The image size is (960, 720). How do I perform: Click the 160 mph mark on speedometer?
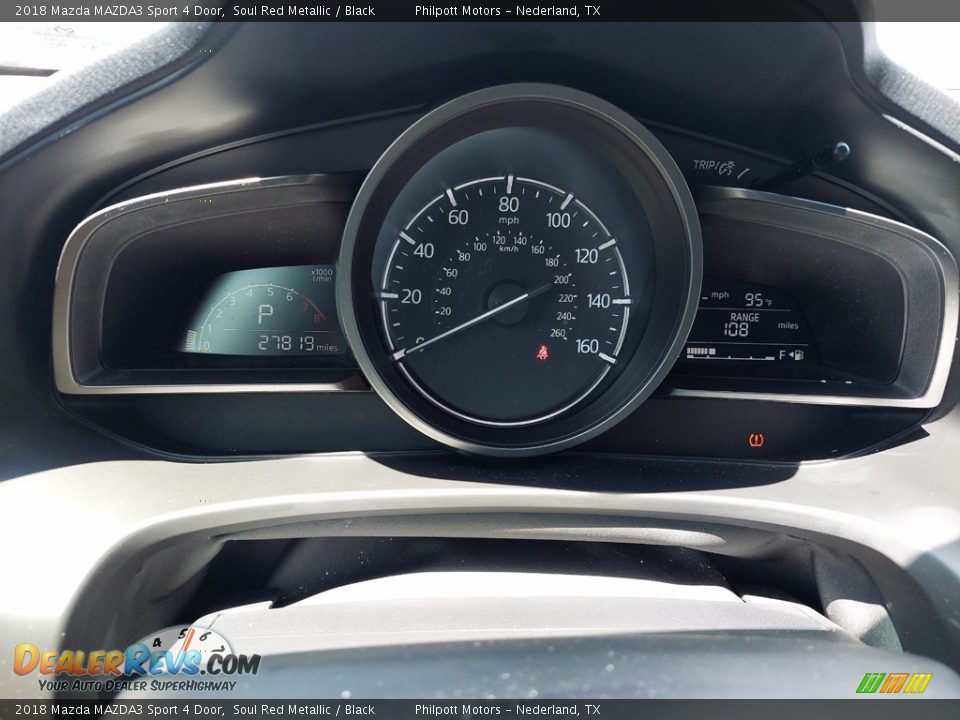pyautogui.click(x=587, y=346)
